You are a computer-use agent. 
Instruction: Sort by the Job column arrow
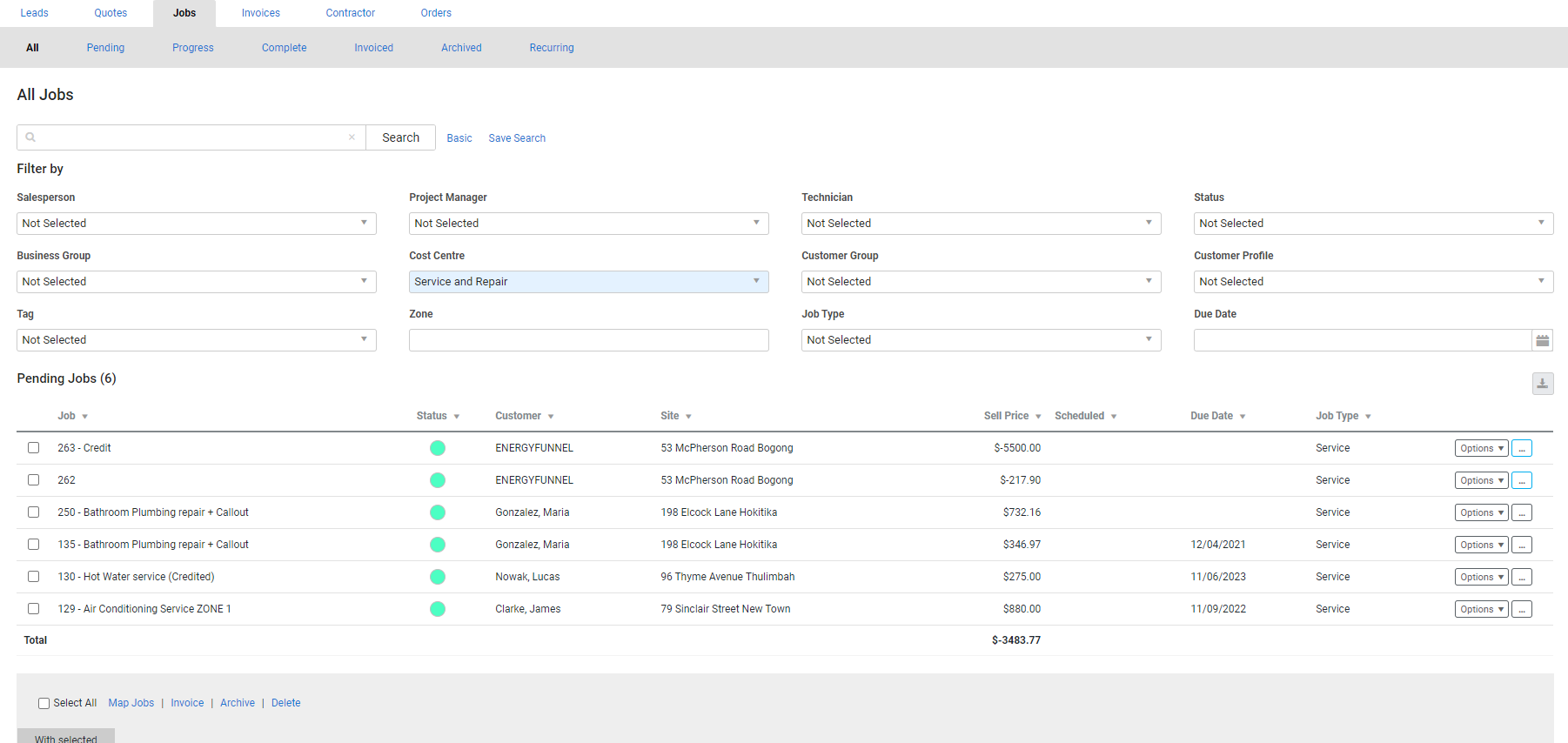point(84,417)
